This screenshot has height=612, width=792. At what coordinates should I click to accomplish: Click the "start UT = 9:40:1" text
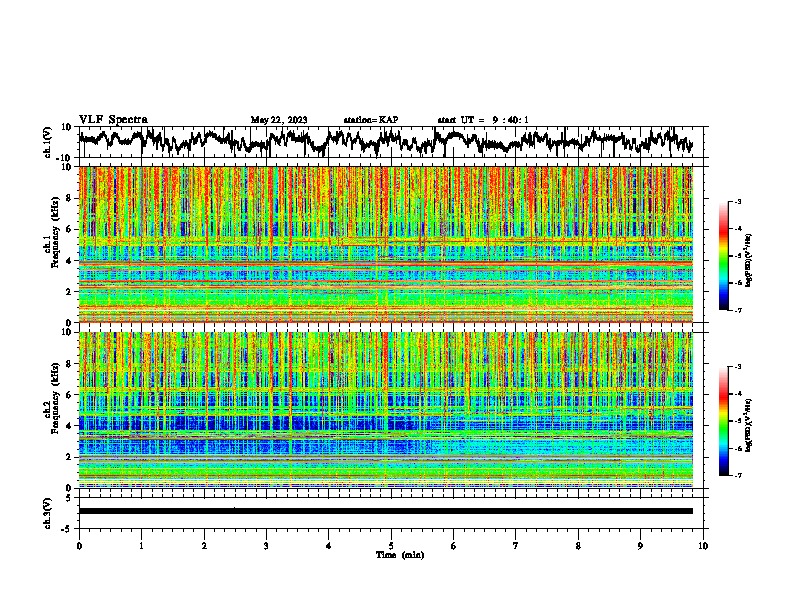coord(483,120)
